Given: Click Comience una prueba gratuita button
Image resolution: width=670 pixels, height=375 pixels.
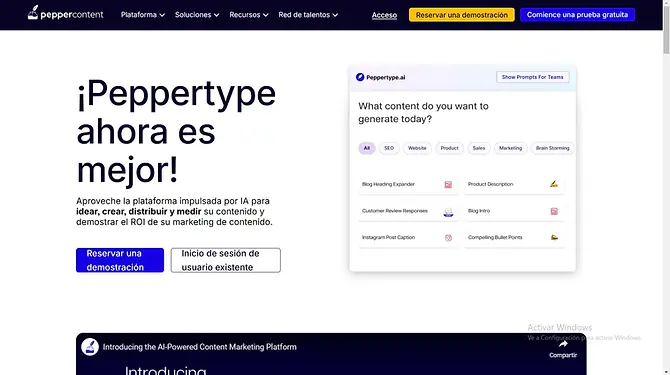Looking at the screenshot, I should 577,15.
